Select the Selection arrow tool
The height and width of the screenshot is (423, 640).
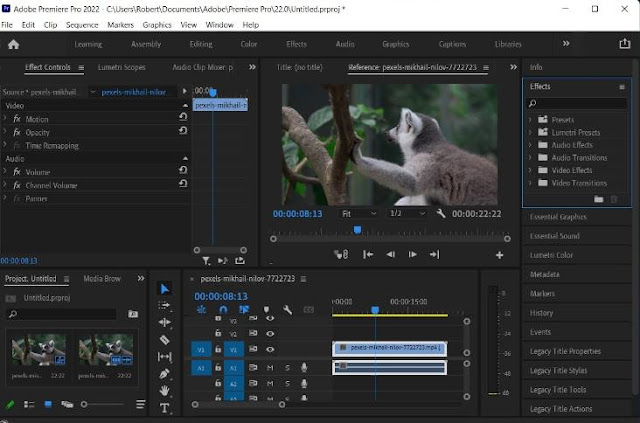click(x=164, y=289)
